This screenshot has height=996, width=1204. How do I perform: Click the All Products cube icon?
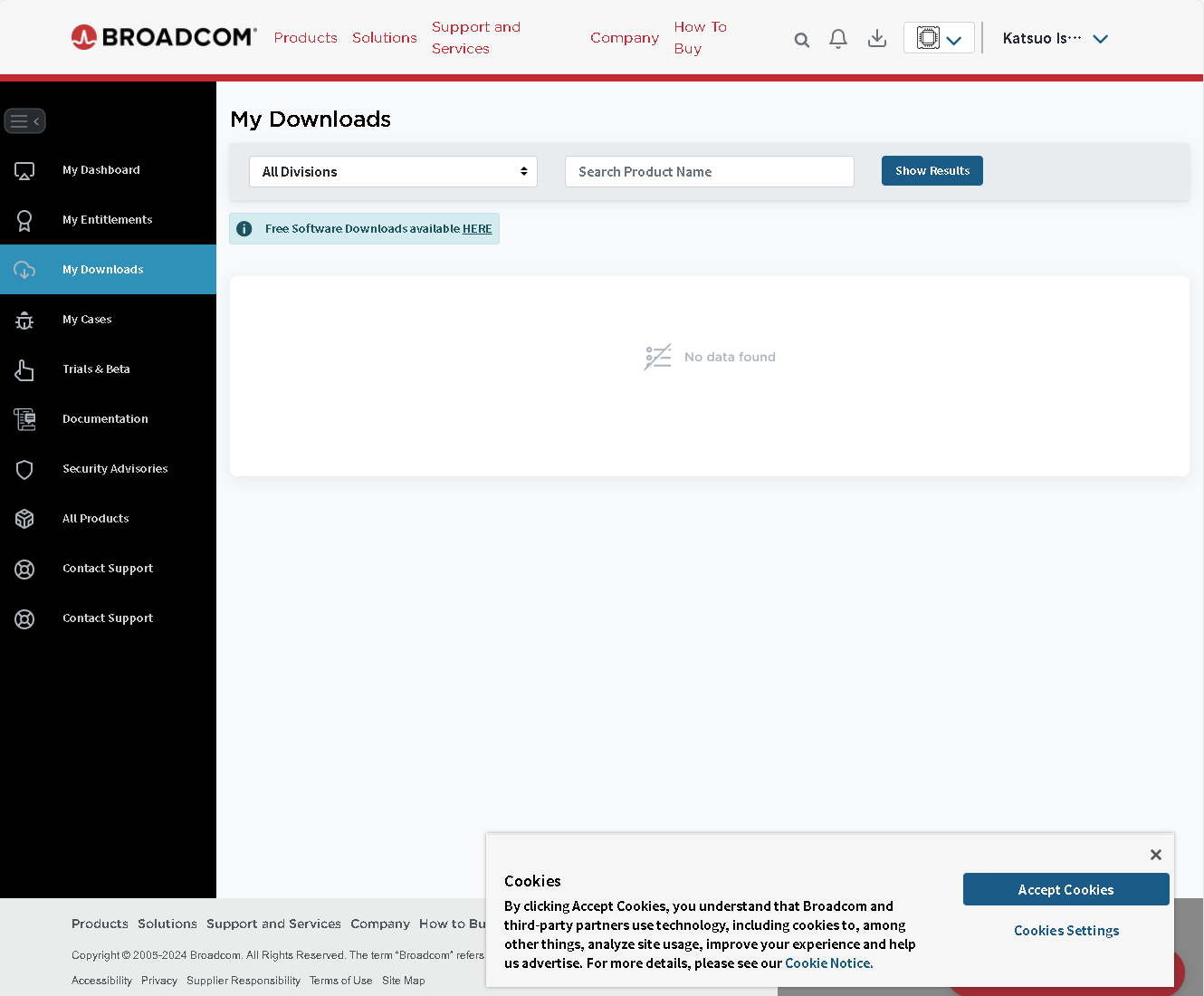point(24,519)
